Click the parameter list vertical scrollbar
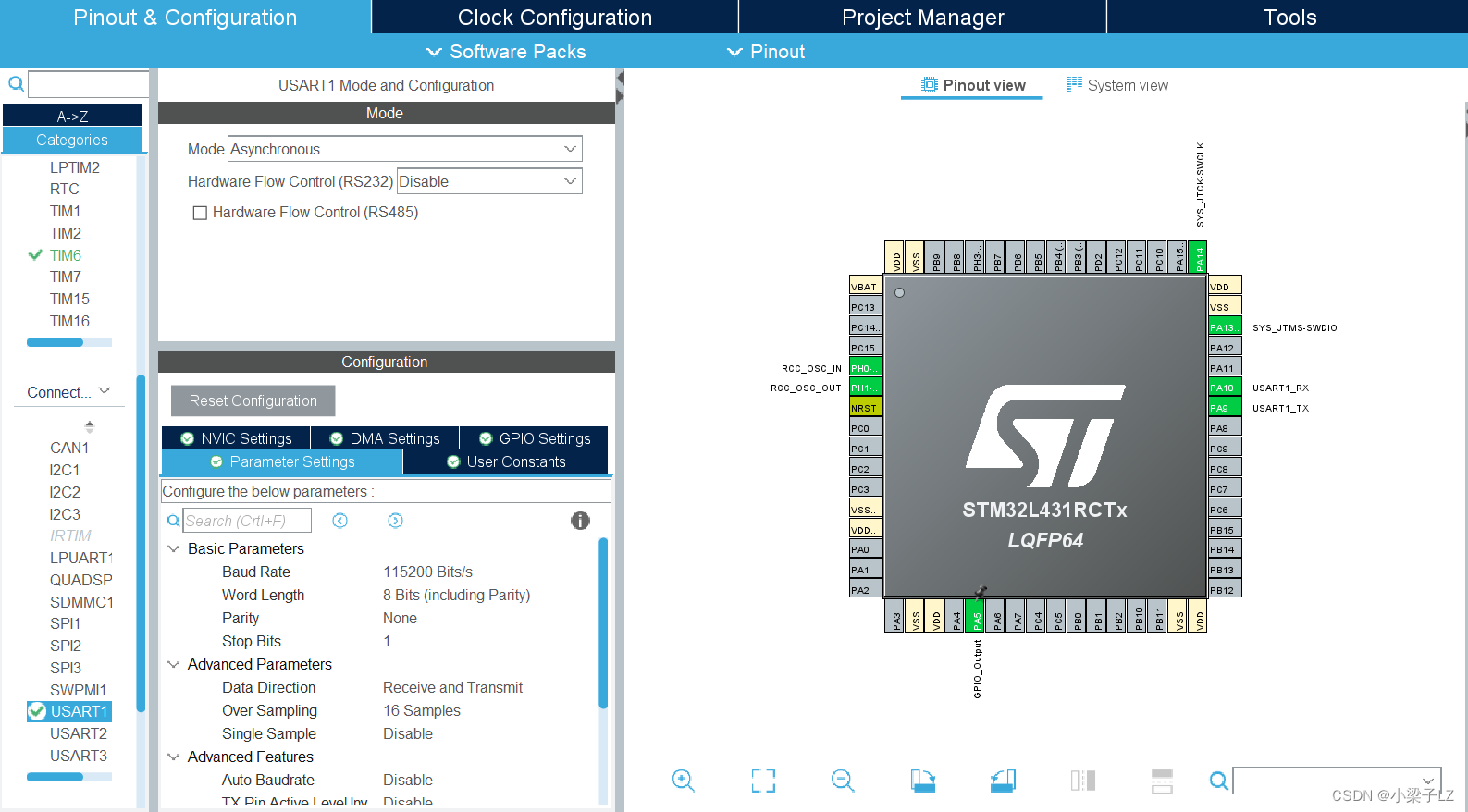Image resolution: width=1468 pixels, height=812 pixels. (x=603, y=622)
